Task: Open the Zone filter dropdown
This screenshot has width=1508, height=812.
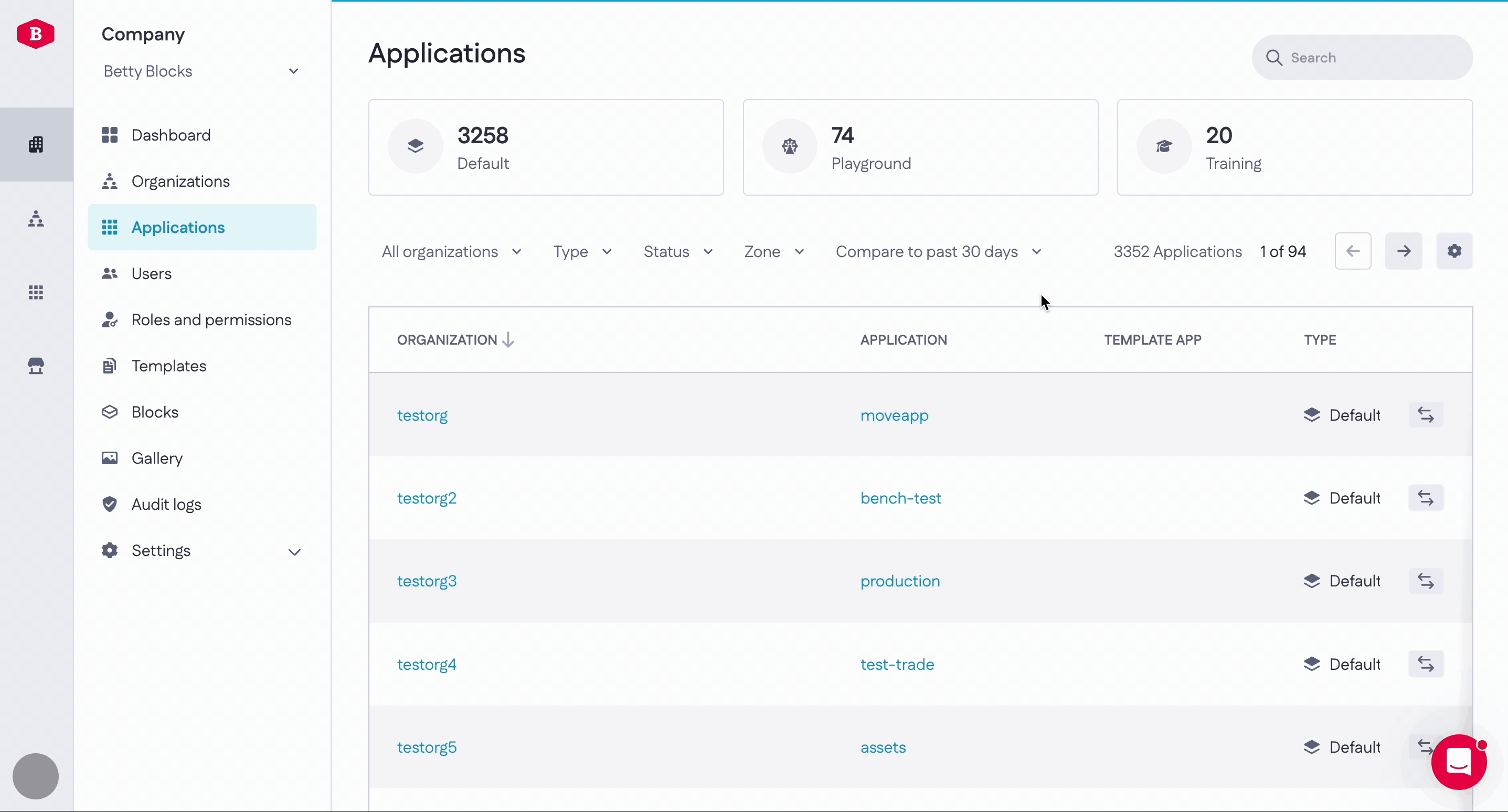Action: point(774,252)
